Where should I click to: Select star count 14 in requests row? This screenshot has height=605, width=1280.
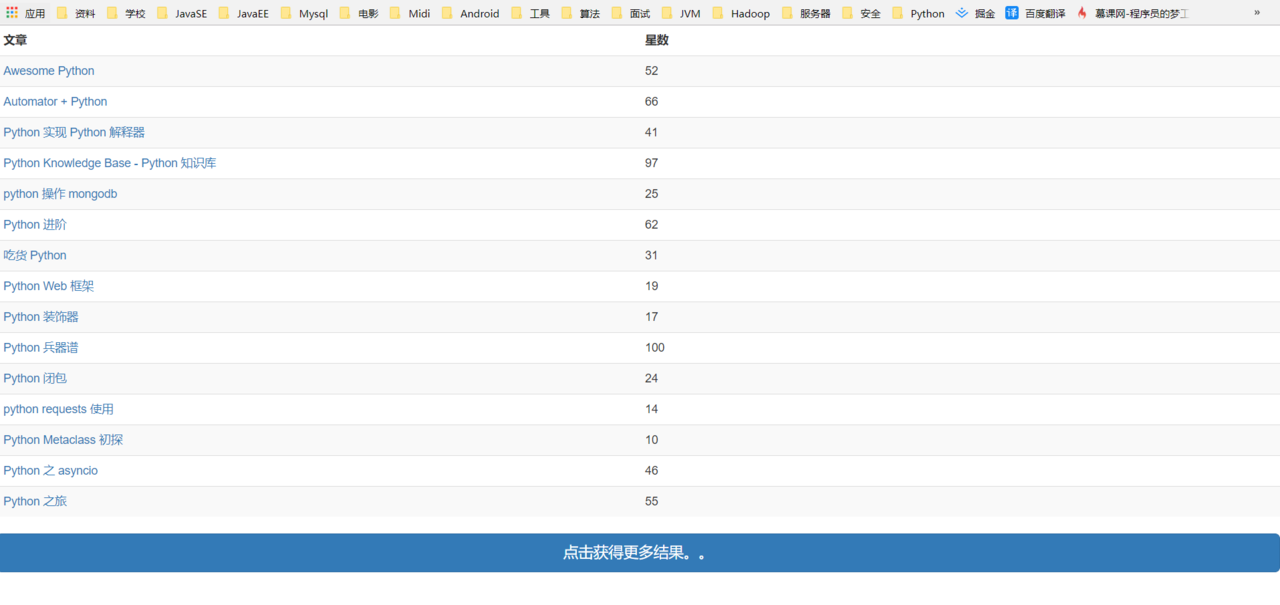coord(652,409)
